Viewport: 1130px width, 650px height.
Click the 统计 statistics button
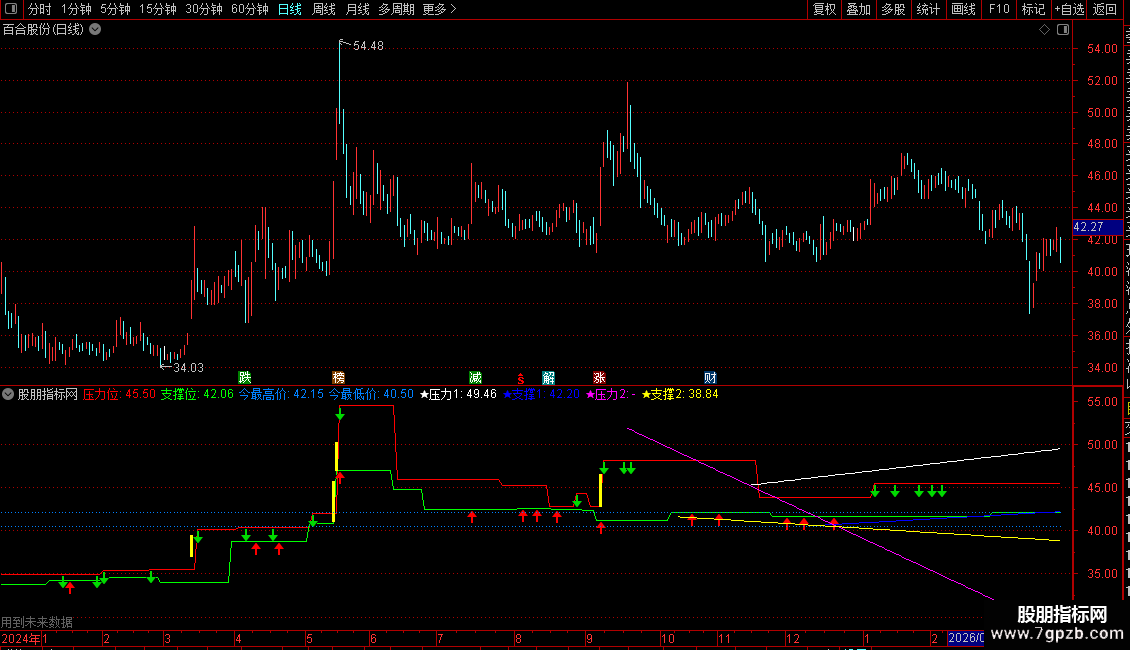928,9
